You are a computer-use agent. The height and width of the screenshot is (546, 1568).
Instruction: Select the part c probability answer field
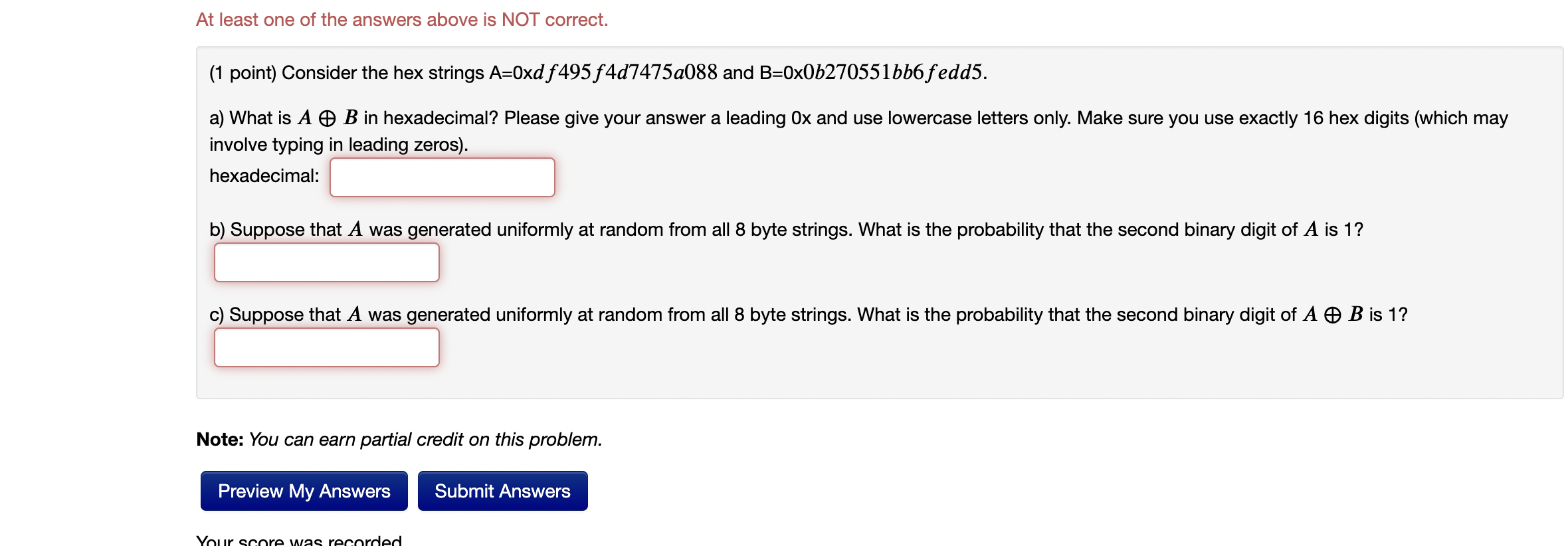coord(326,346)
